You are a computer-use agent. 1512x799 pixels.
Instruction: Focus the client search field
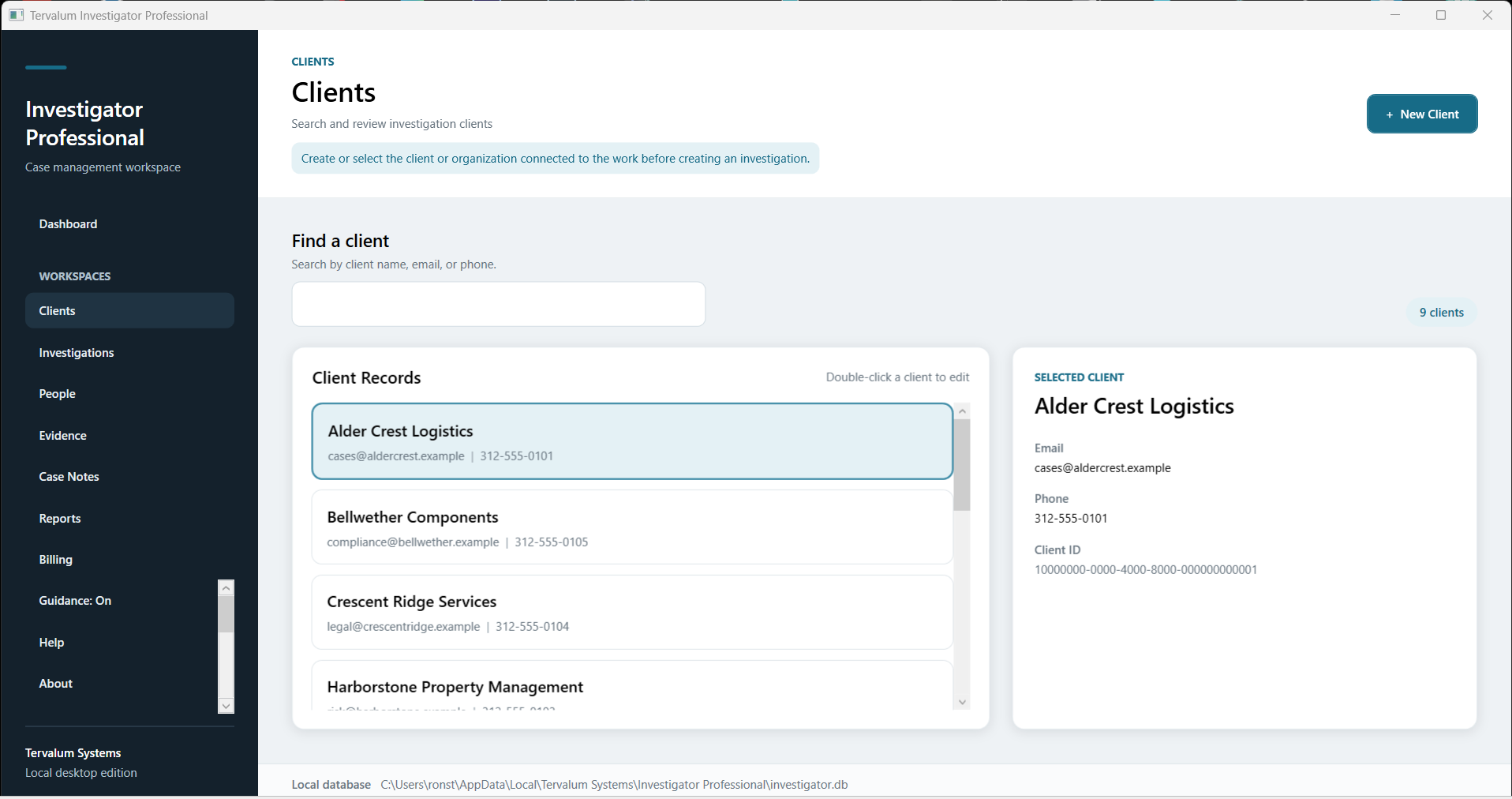click(498, 304)
